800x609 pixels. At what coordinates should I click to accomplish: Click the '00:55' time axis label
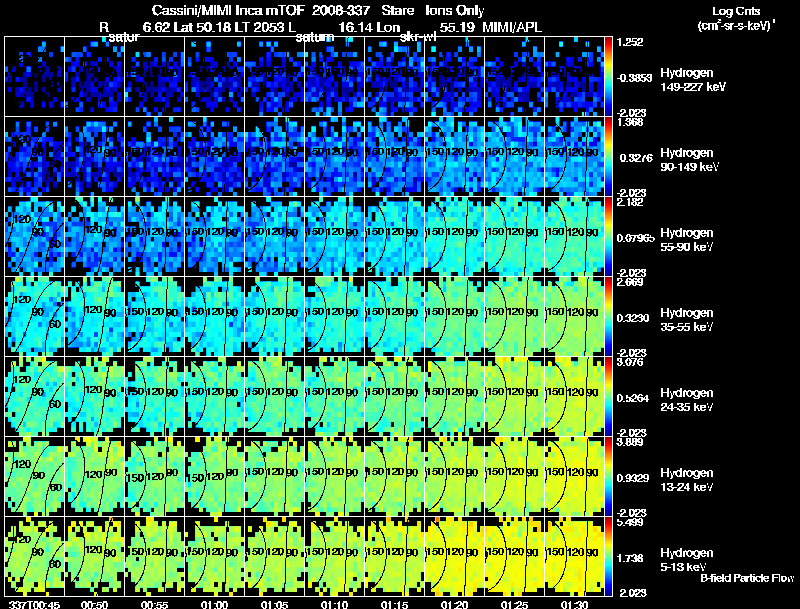coord(154,605)
